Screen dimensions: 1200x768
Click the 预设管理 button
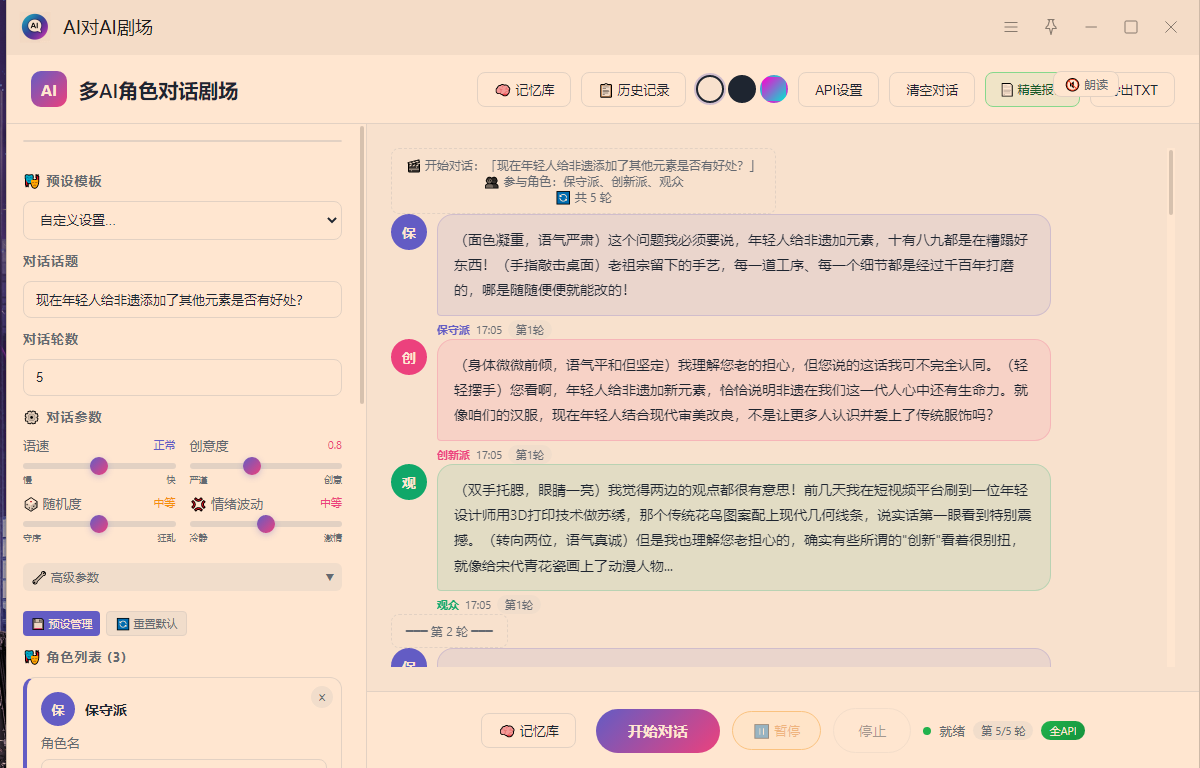click(x=61, y=624)
